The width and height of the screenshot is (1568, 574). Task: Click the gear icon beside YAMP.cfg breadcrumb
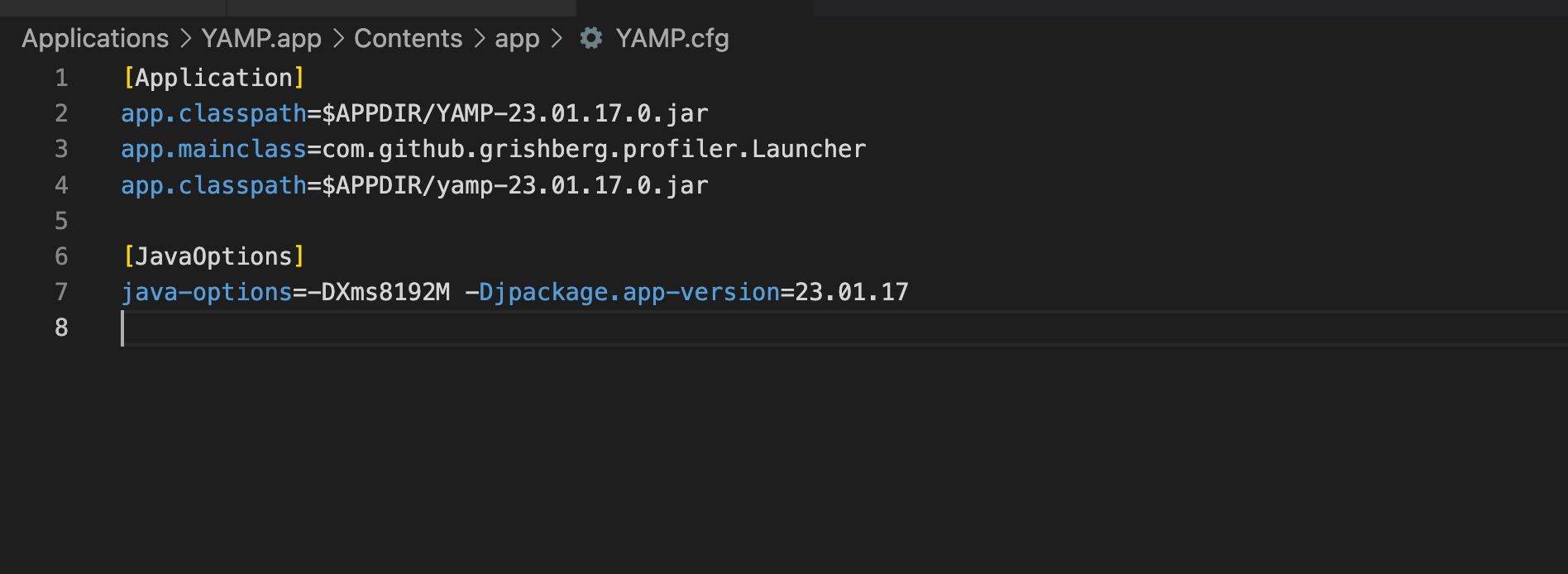click(590, 38)
